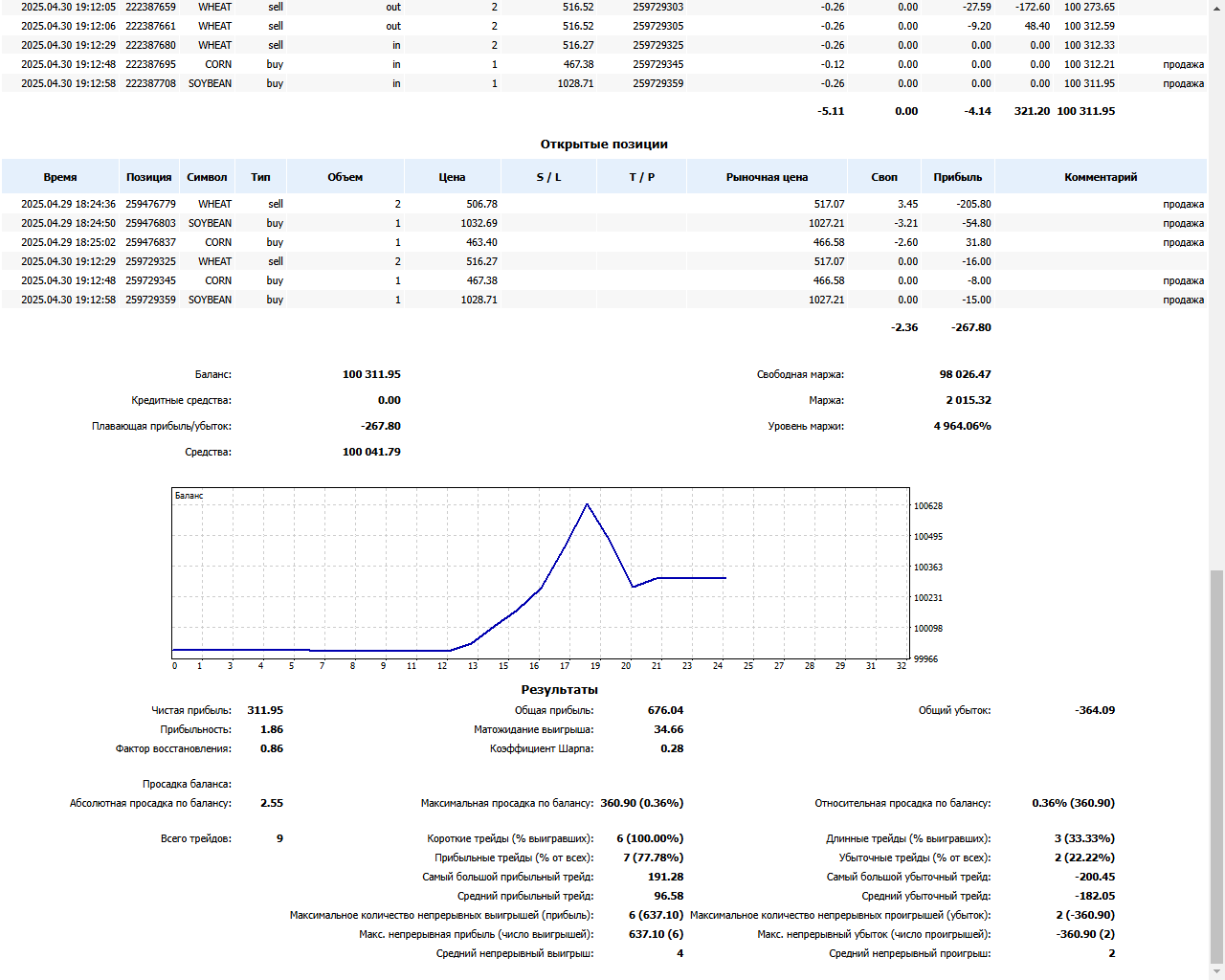Viewport: 1225px width, 980px height.
Task: Click the "Рыночная цена" column header
Action: (x=767, y=177)
